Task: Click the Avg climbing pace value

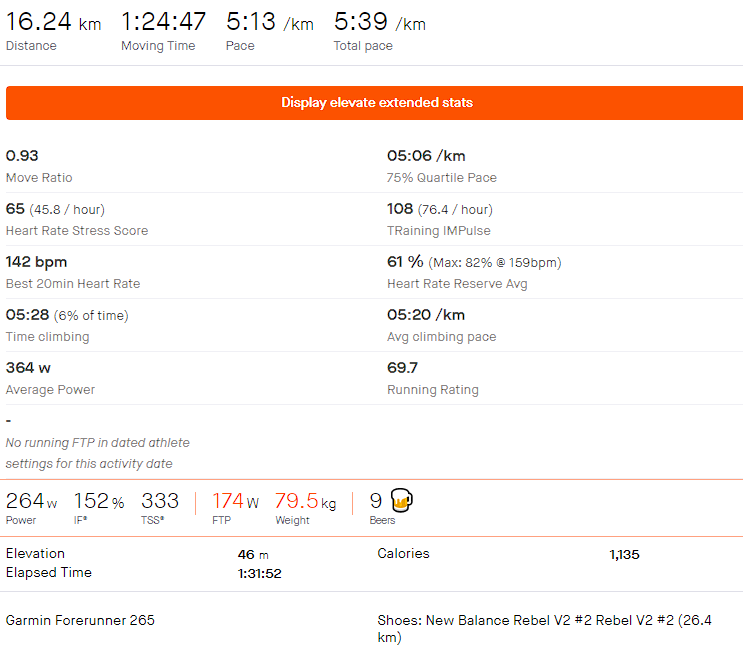Action: point(426,315)
